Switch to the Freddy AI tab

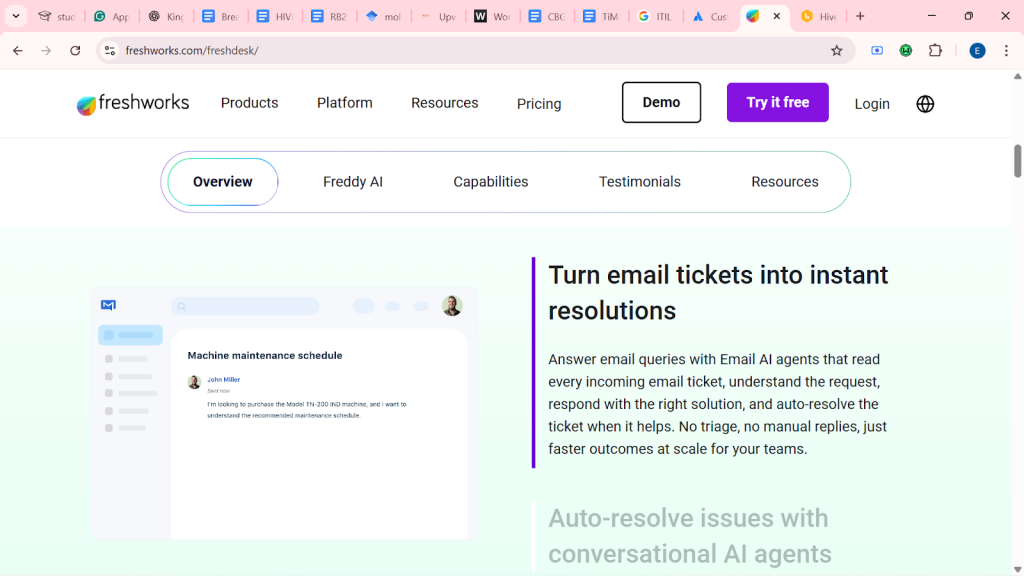tap(352, 182)
